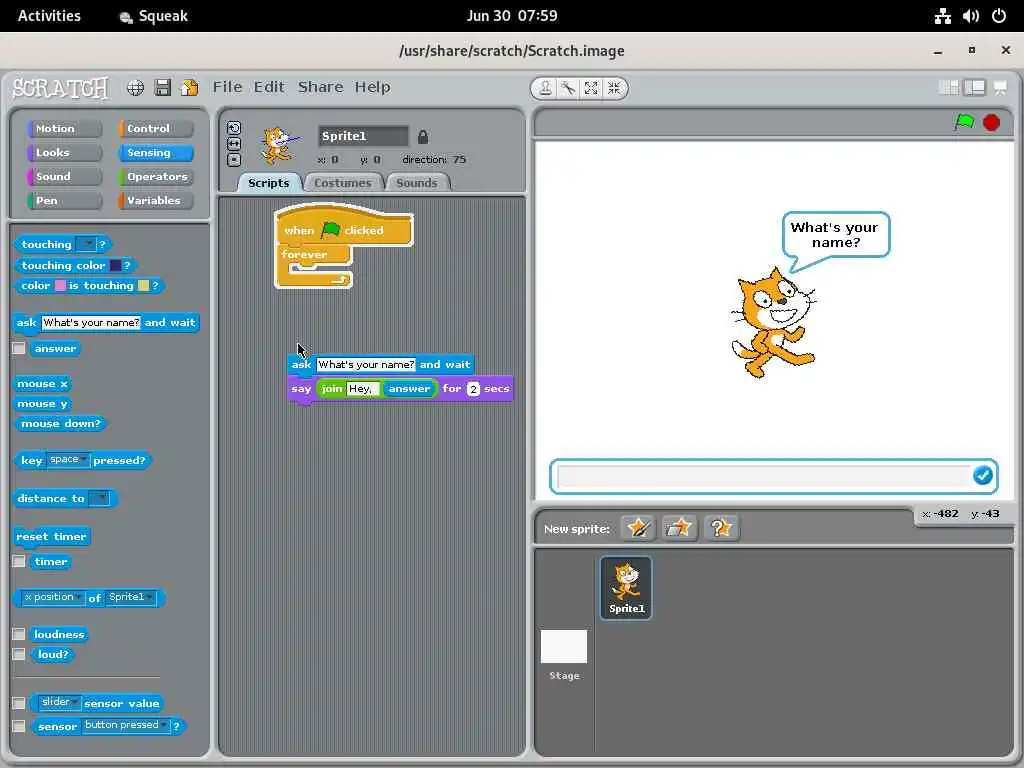Switch to the Costumes tab
Screen dimensions: 1024x768
pyautogui.click(x=343, y=183)
